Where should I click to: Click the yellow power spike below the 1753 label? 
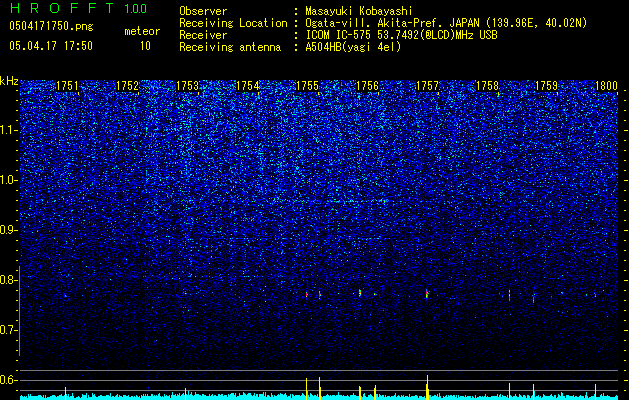pos(185,394)
